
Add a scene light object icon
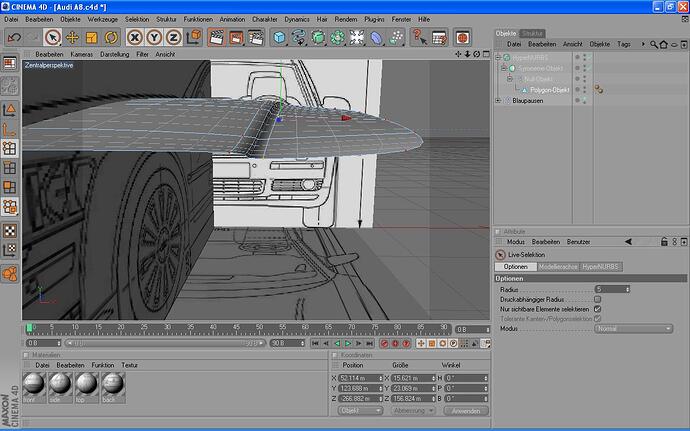[357, 38]
